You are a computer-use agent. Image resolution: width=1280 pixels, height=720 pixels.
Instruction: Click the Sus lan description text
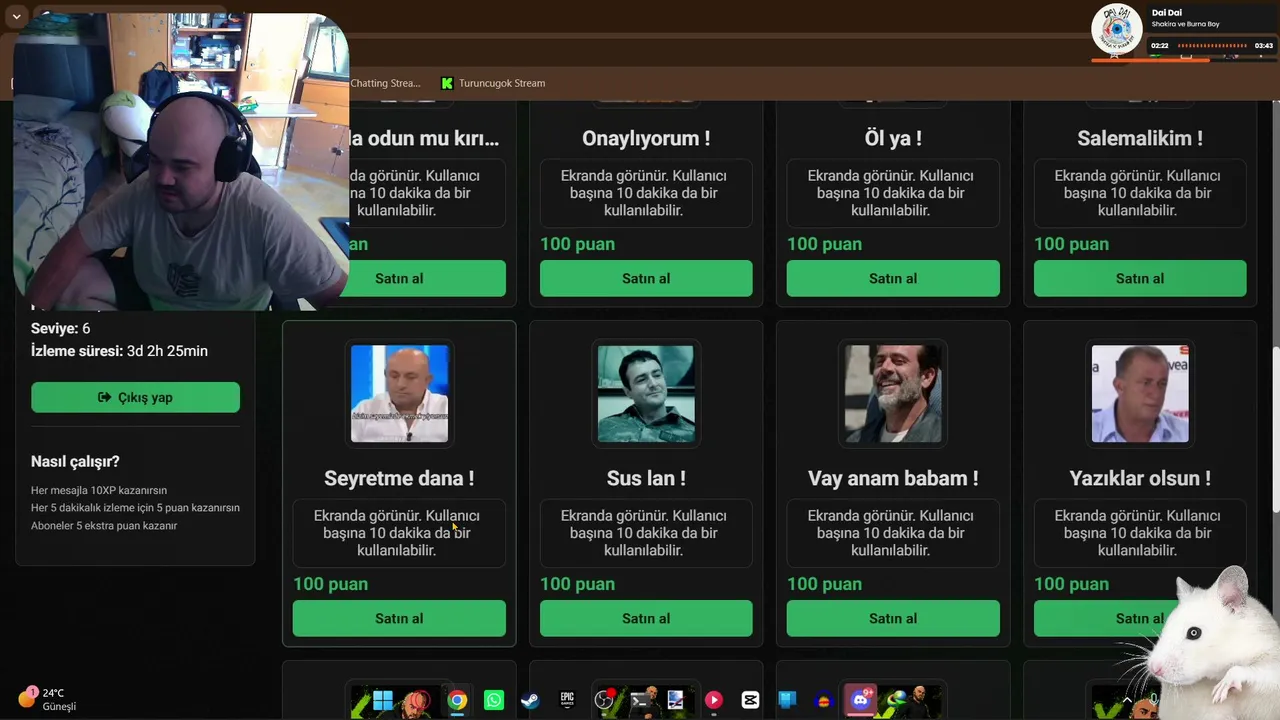tap(646, 533)
